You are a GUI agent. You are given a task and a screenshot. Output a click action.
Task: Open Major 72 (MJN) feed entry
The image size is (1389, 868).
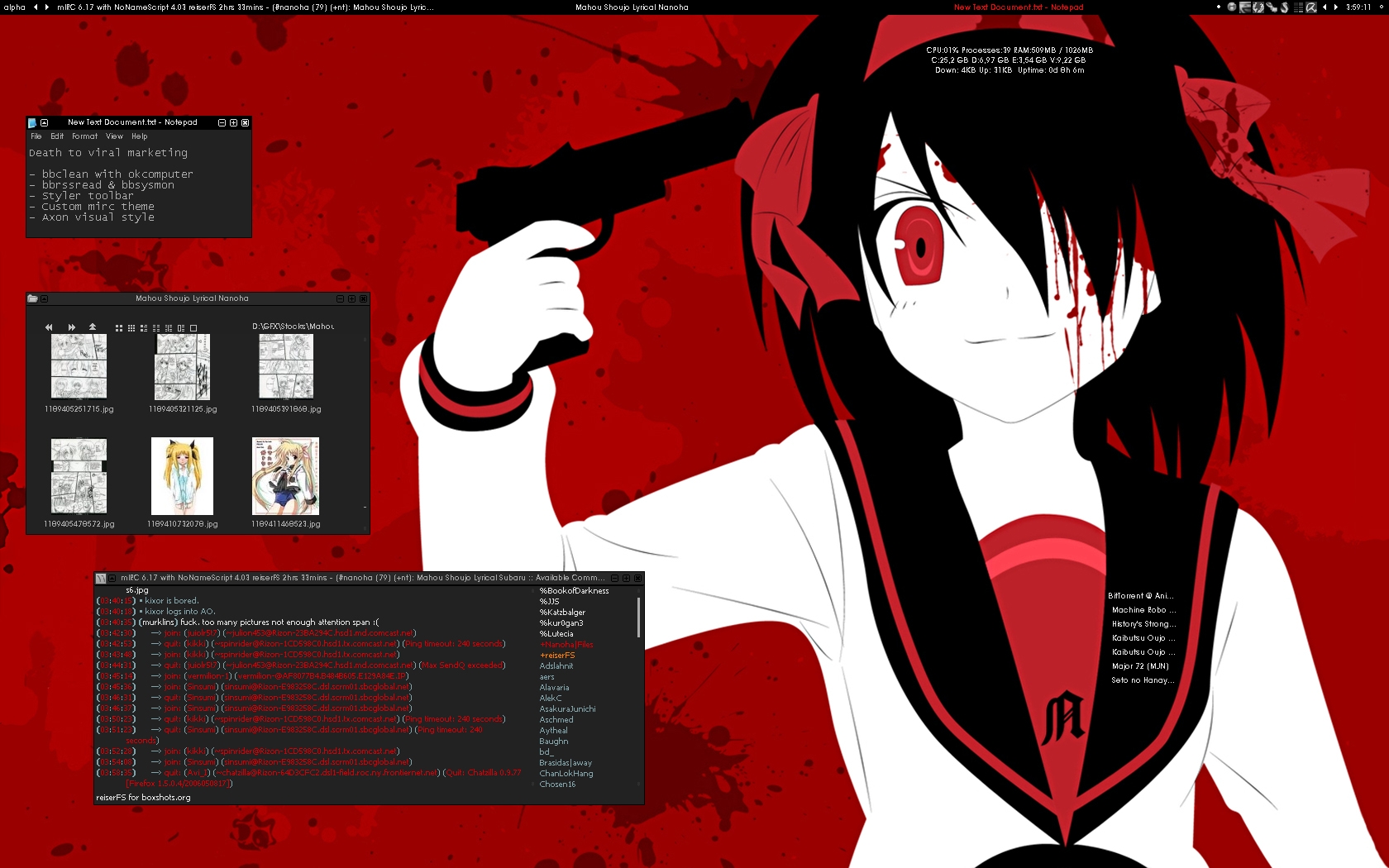pos(1140,666)
